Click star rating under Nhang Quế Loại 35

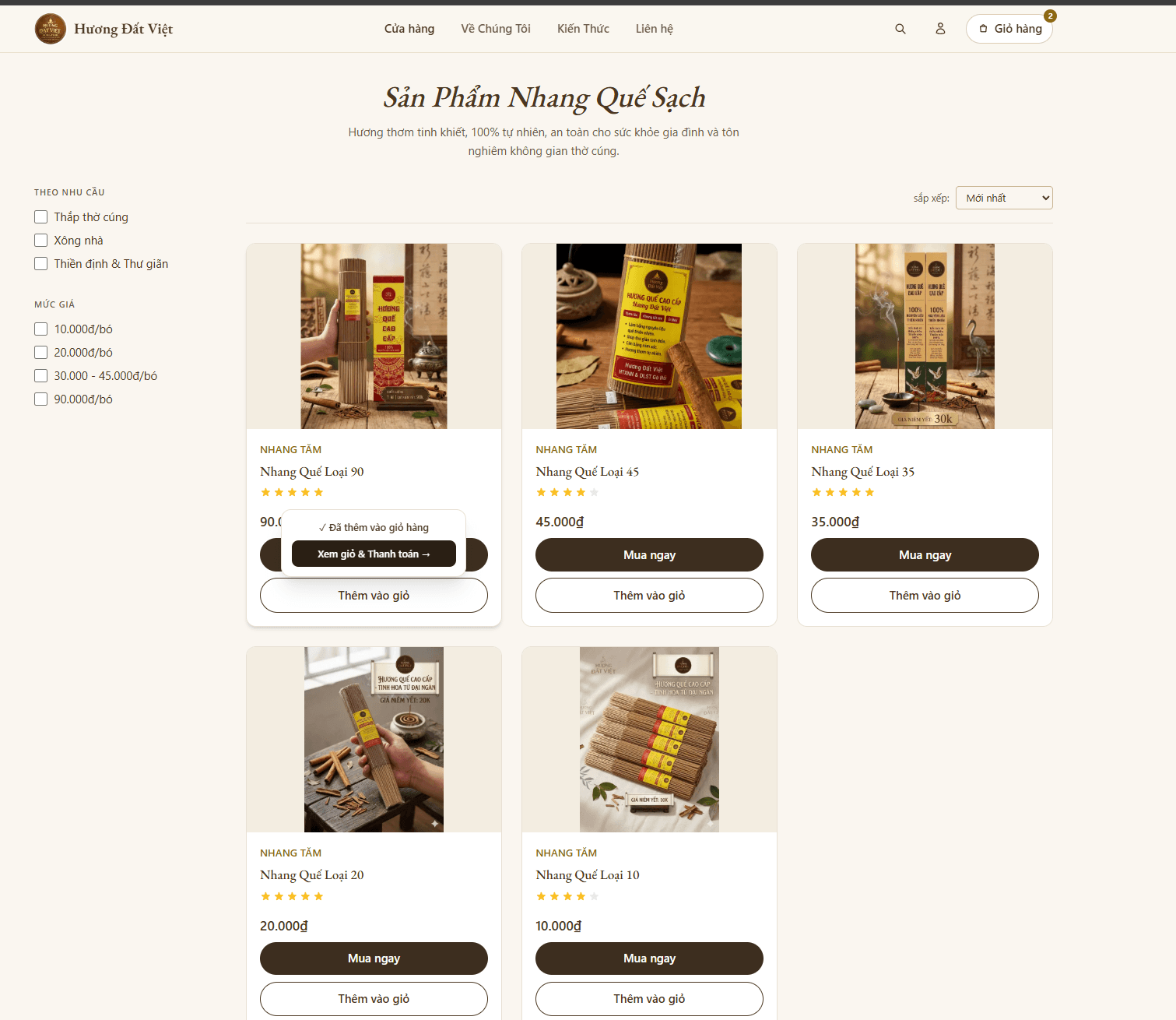[x=843, y=492]
